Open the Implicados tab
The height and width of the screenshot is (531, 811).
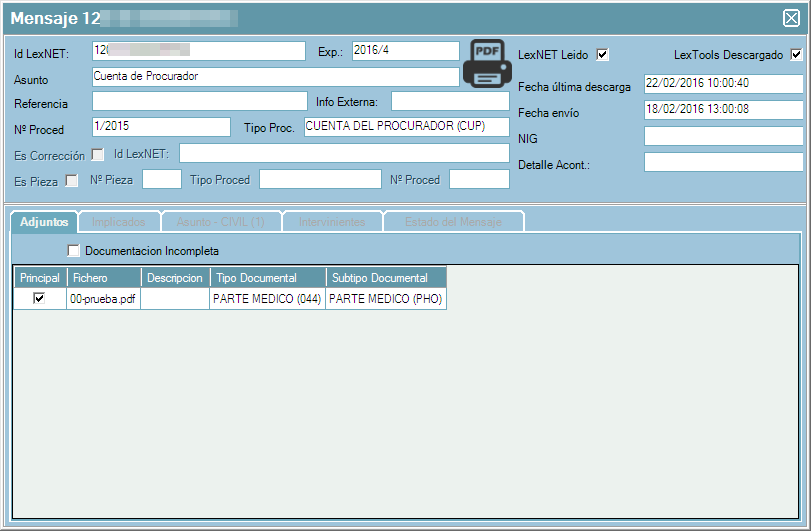coord(119,221)
